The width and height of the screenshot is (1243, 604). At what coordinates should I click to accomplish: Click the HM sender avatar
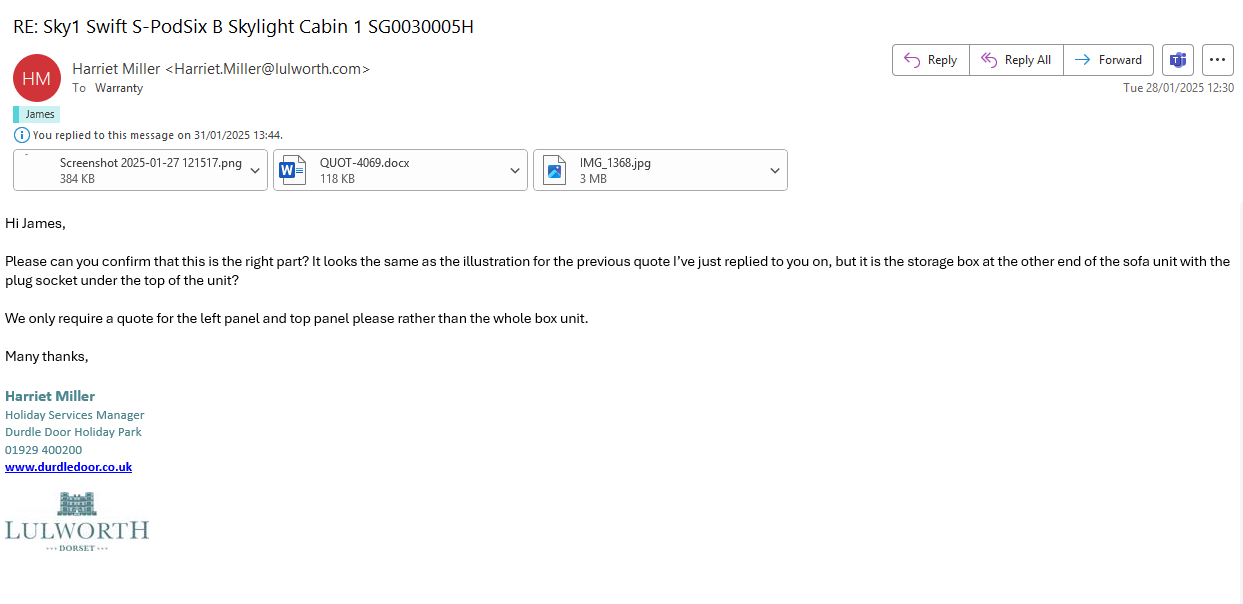point(37,78)
